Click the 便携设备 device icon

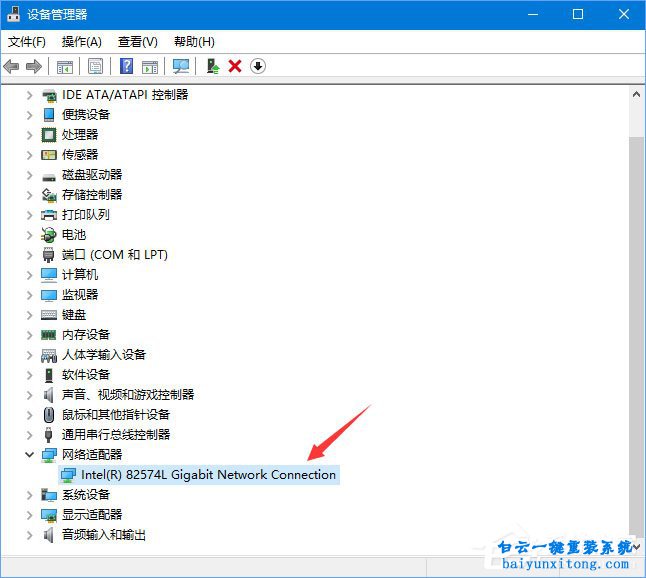click(49, 115)
